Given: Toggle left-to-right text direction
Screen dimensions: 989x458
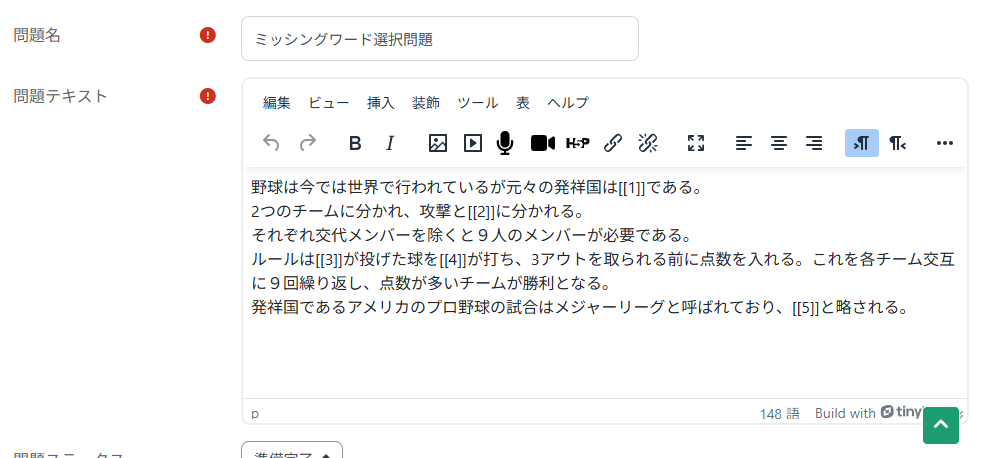Looking at the screenshot, I should [x=862, y=143].
